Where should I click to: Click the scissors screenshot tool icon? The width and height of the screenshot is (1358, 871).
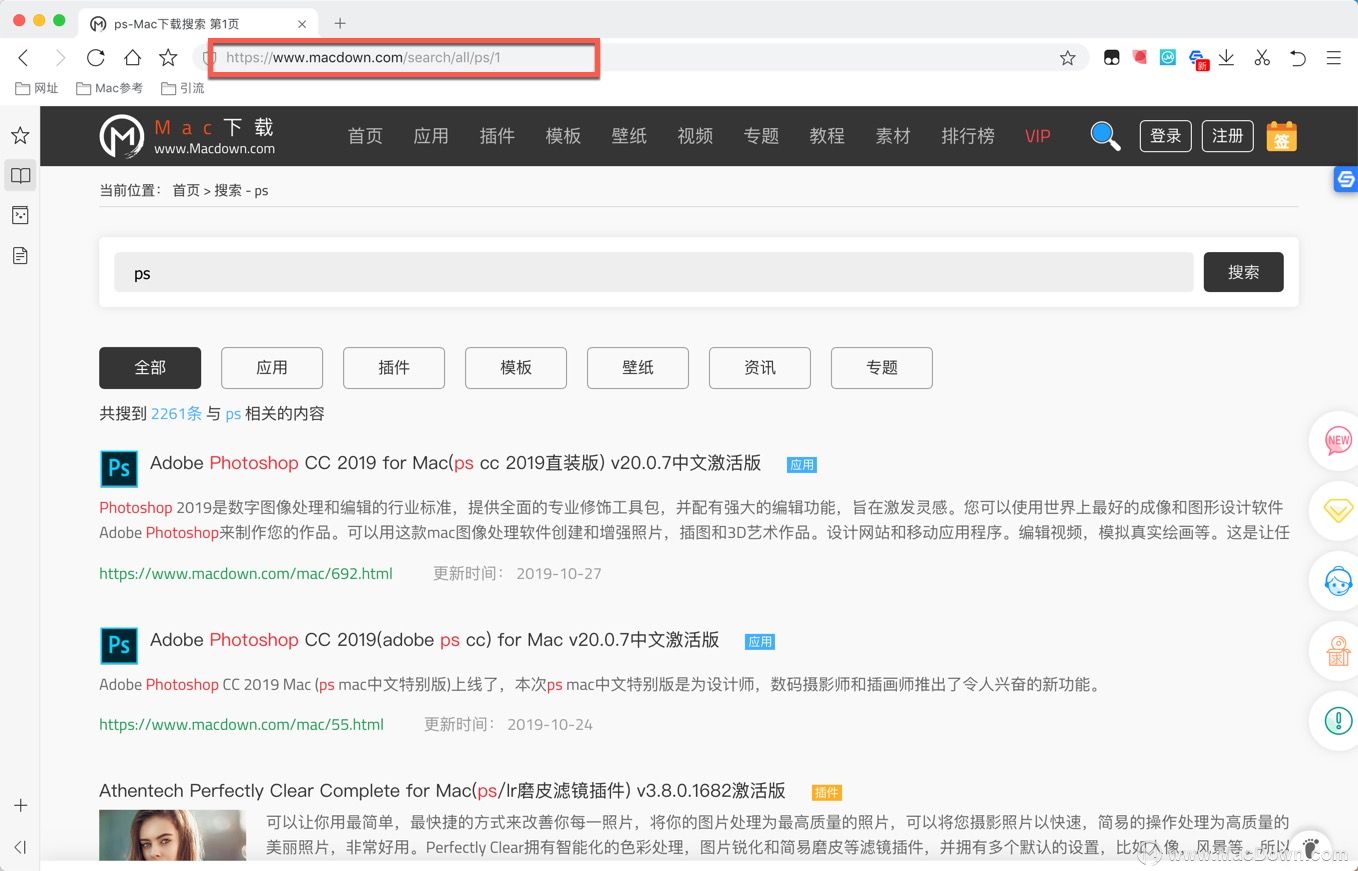click(1262, 58)
